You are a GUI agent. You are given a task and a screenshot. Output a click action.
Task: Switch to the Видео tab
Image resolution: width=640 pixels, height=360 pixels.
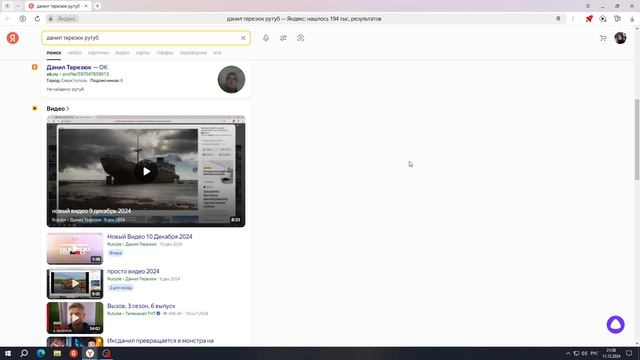point(122,53)
